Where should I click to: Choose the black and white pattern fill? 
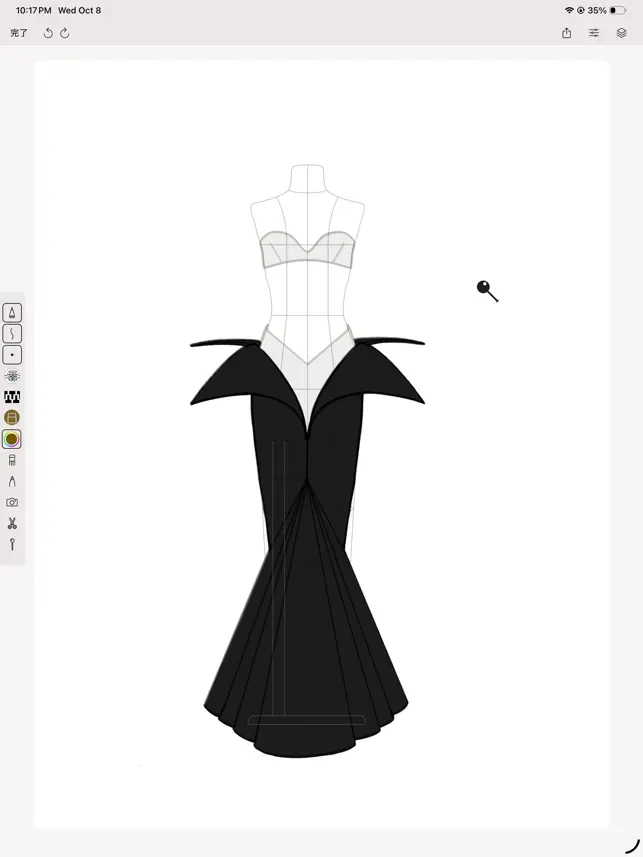pyautogui.click(x=12, y=397)
